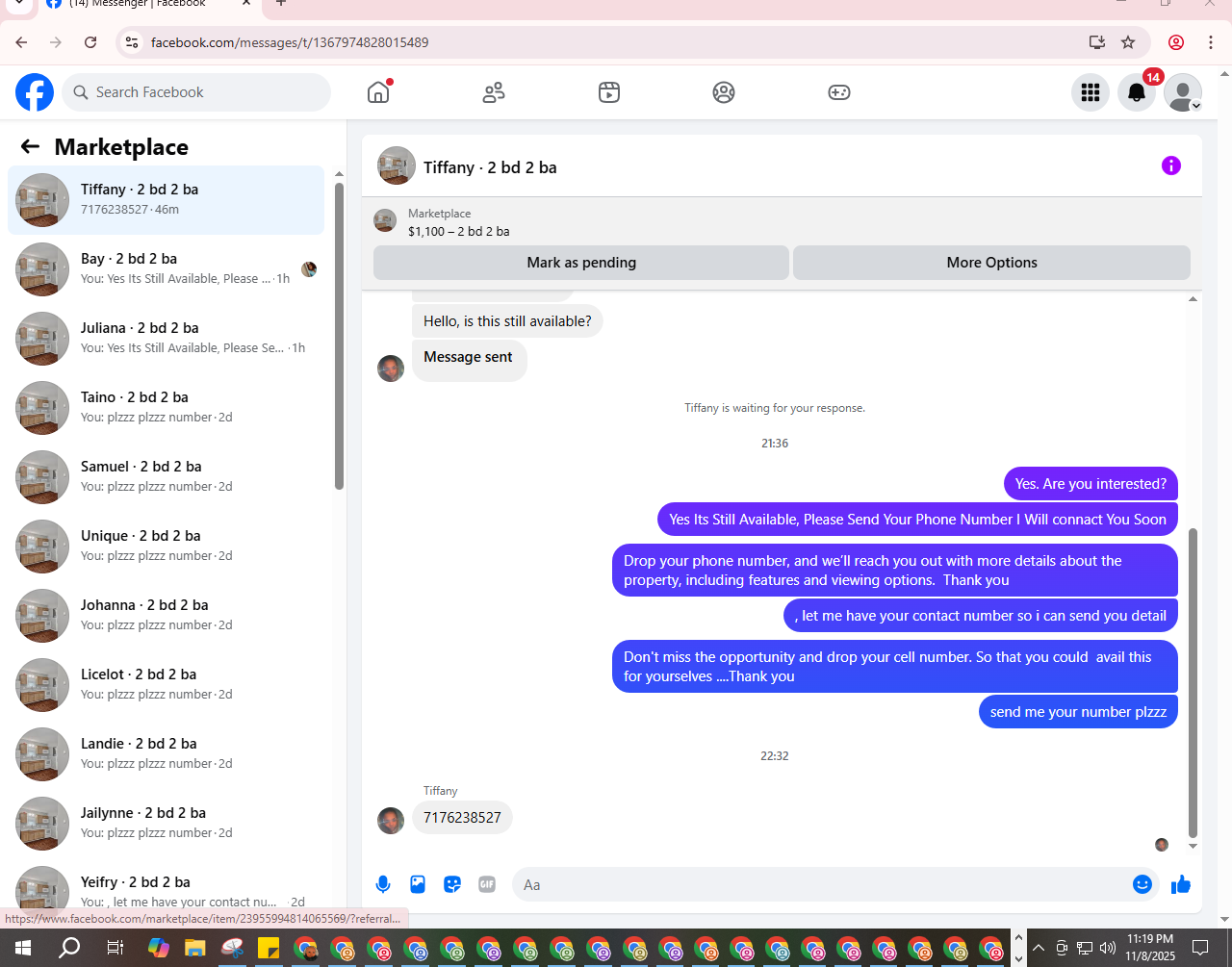The image size is (1232, 967).
Task: View site information icon in address bar
Action: tap(133, 42)
